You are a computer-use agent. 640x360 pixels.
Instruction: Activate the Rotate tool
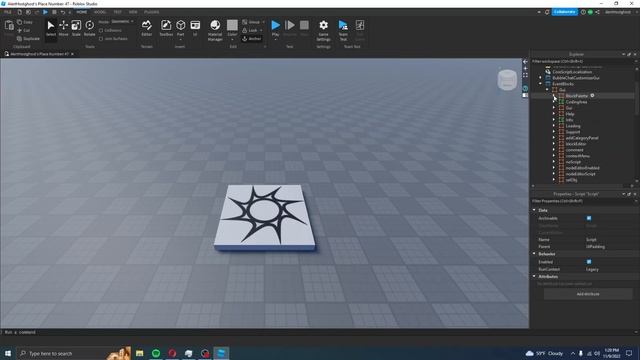coord(89,29)
